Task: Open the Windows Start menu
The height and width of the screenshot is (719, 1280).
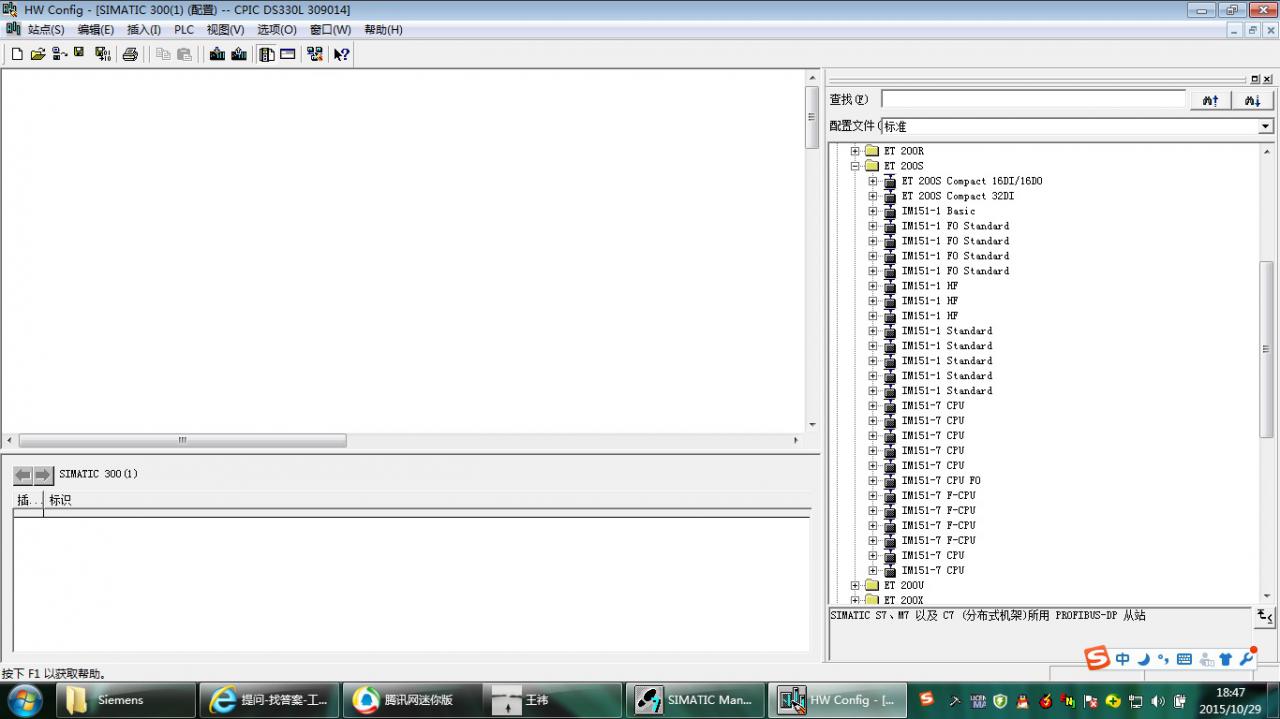Action: click(x=24, y=700)
